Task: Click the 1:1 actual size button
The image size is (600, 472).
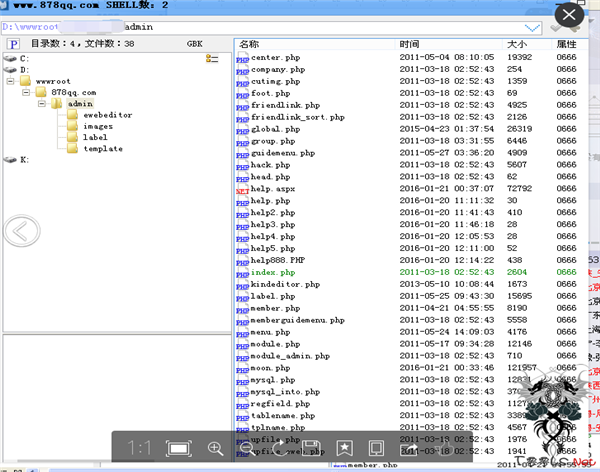Action: [140, 449]
